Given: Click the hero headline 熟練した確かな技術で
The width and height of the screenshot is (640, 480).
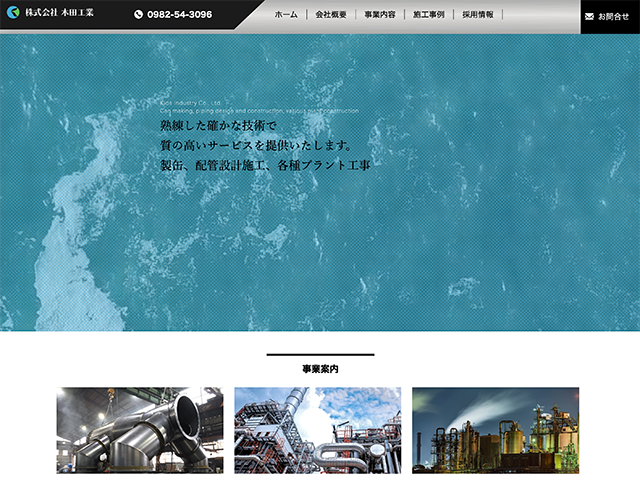Looking at the screenshot, I should pos(217,126).
